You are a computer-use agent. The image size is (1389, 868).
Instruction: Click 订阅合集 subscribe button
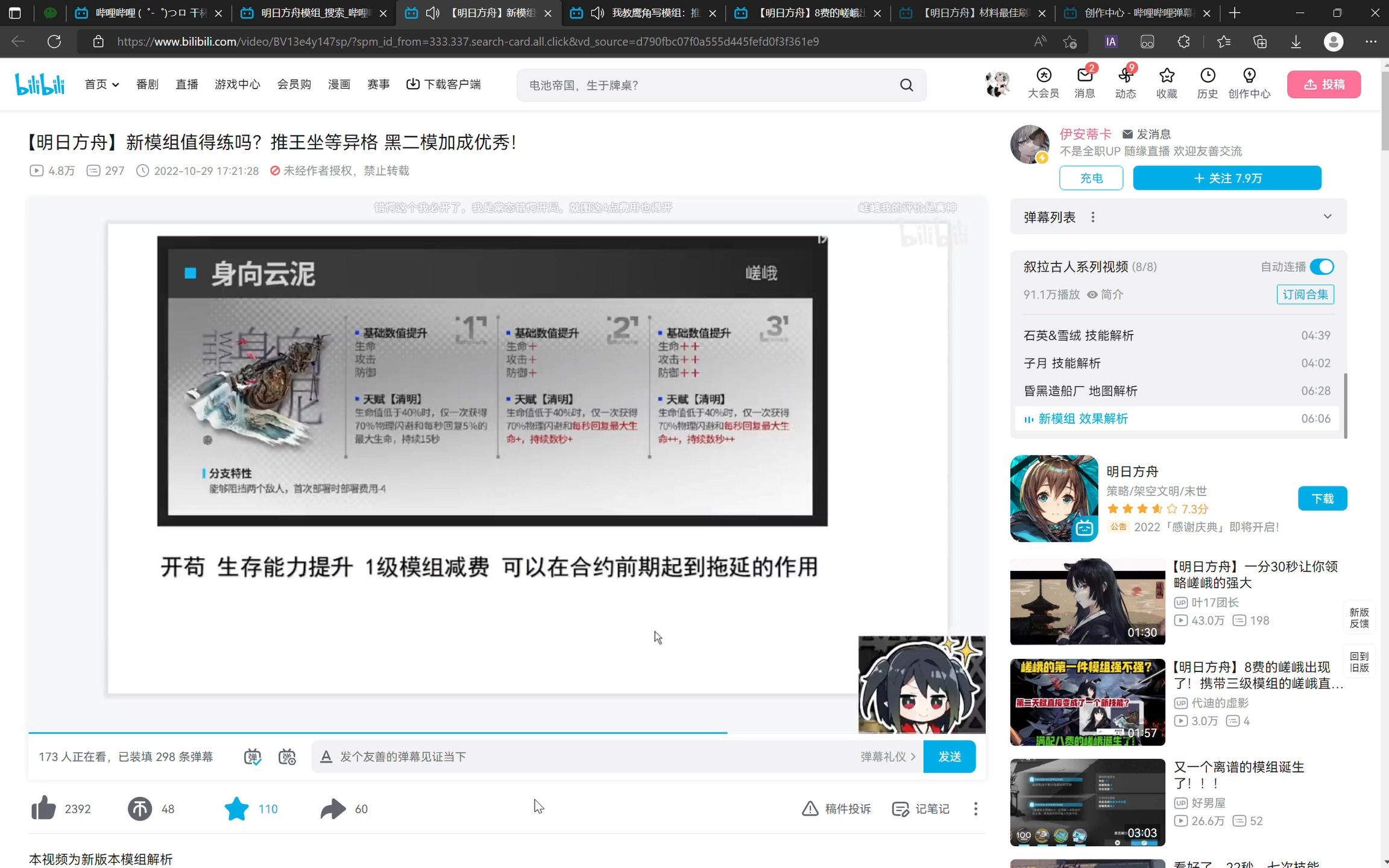tap(1305, 294)
